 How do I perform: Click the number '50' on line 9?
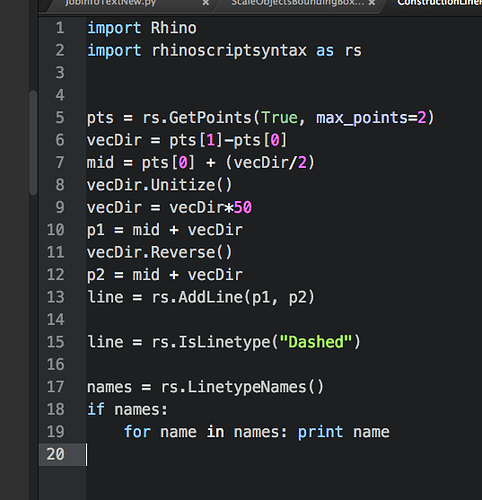(x=243, y=207)
